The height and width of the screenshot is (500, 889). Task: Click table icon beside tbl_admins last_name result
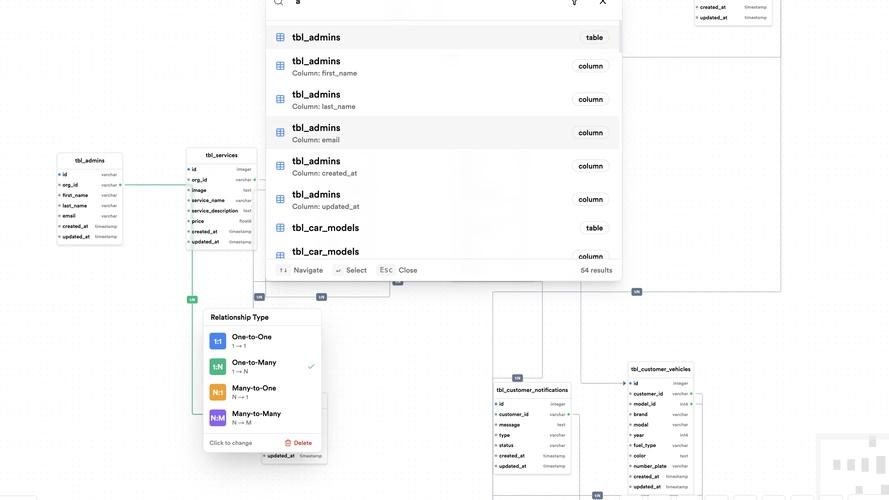[280, 99]
